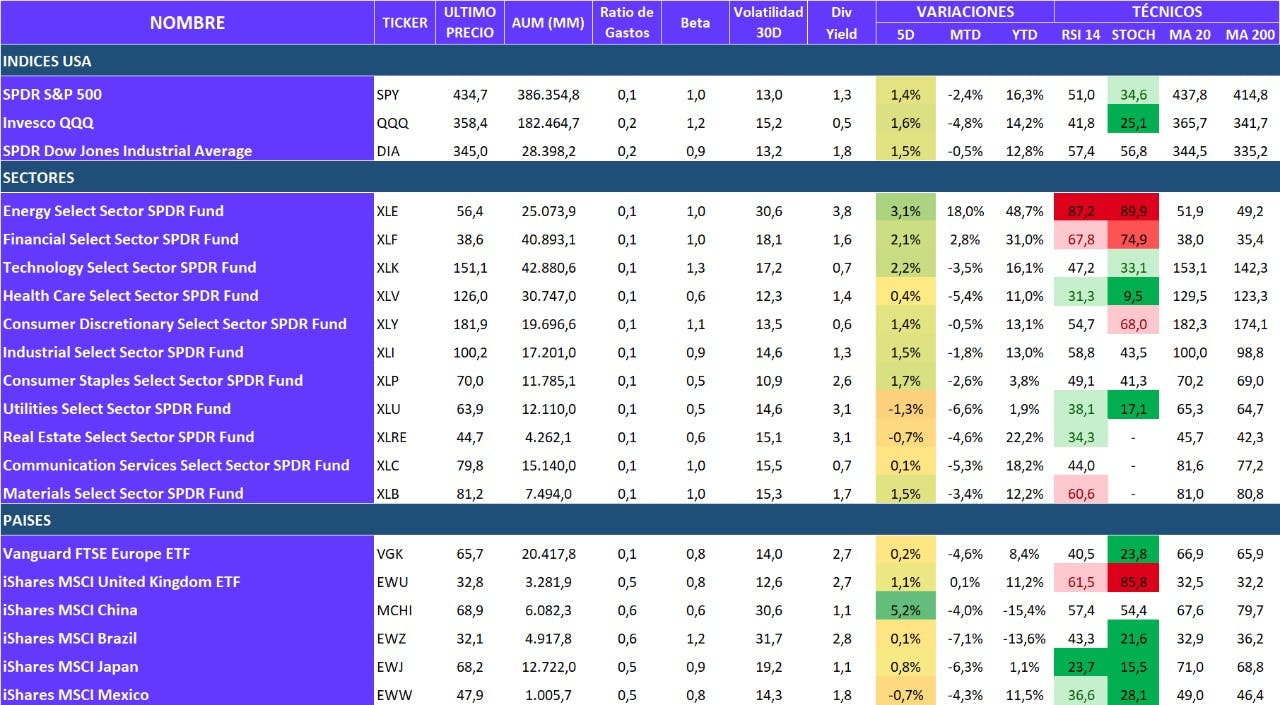Click Energy Select Sector SPDR Fund

(x=187, y=211)
